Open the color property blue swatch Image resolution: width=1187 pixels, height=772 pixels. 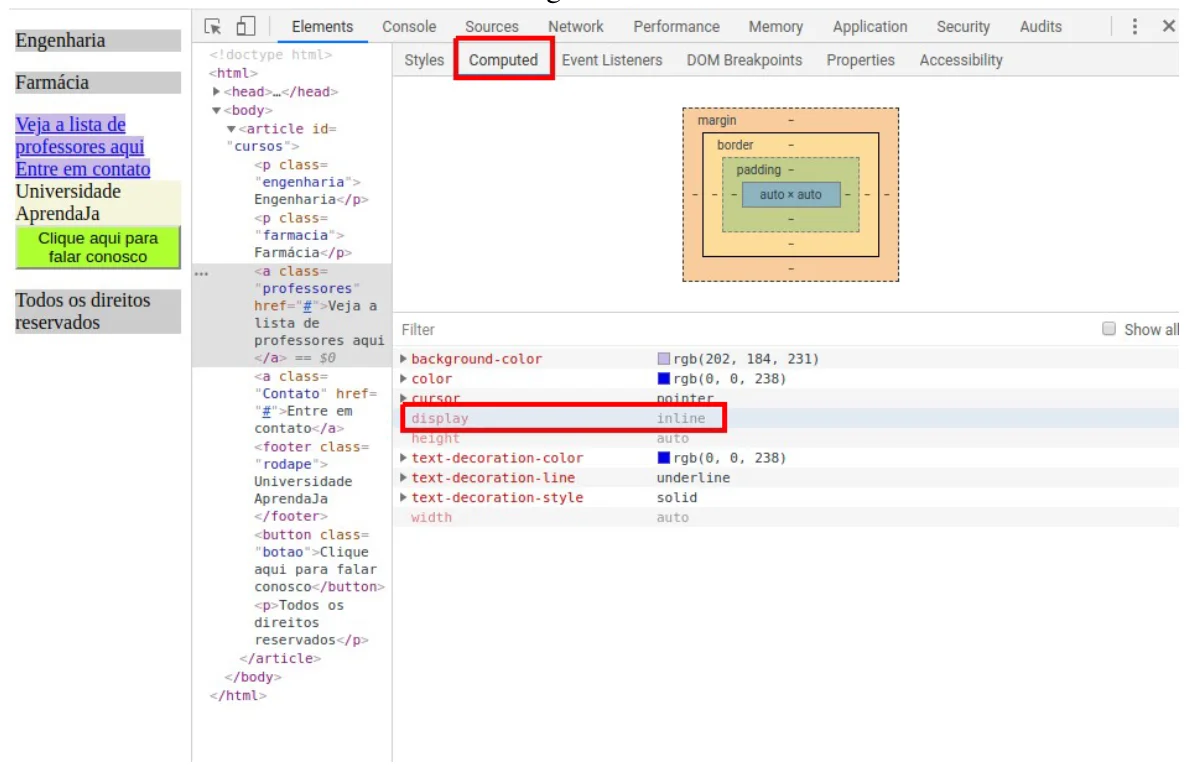pyautogui.click(x=663, y=378)
